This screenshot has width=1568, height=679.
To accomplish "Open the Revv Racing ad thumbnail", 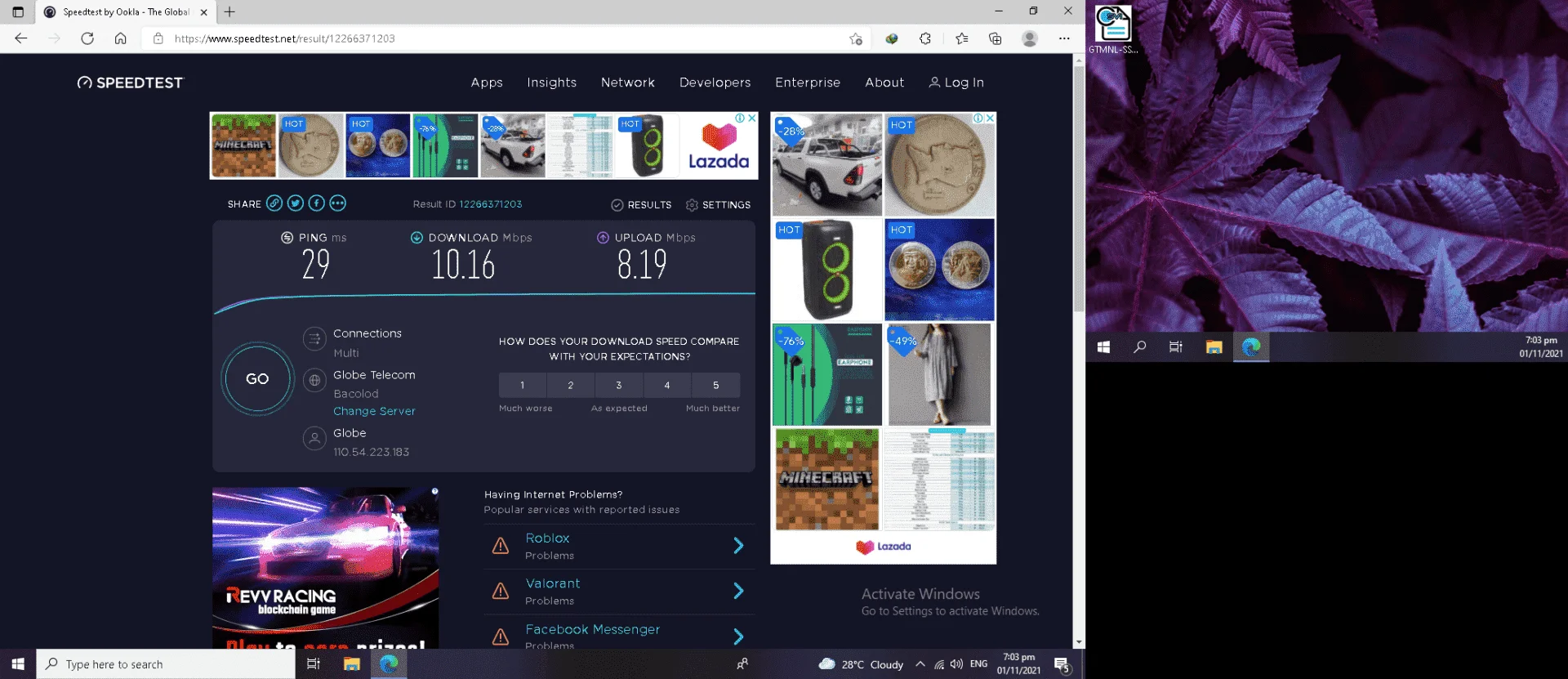I will click(x=325, y=569).
